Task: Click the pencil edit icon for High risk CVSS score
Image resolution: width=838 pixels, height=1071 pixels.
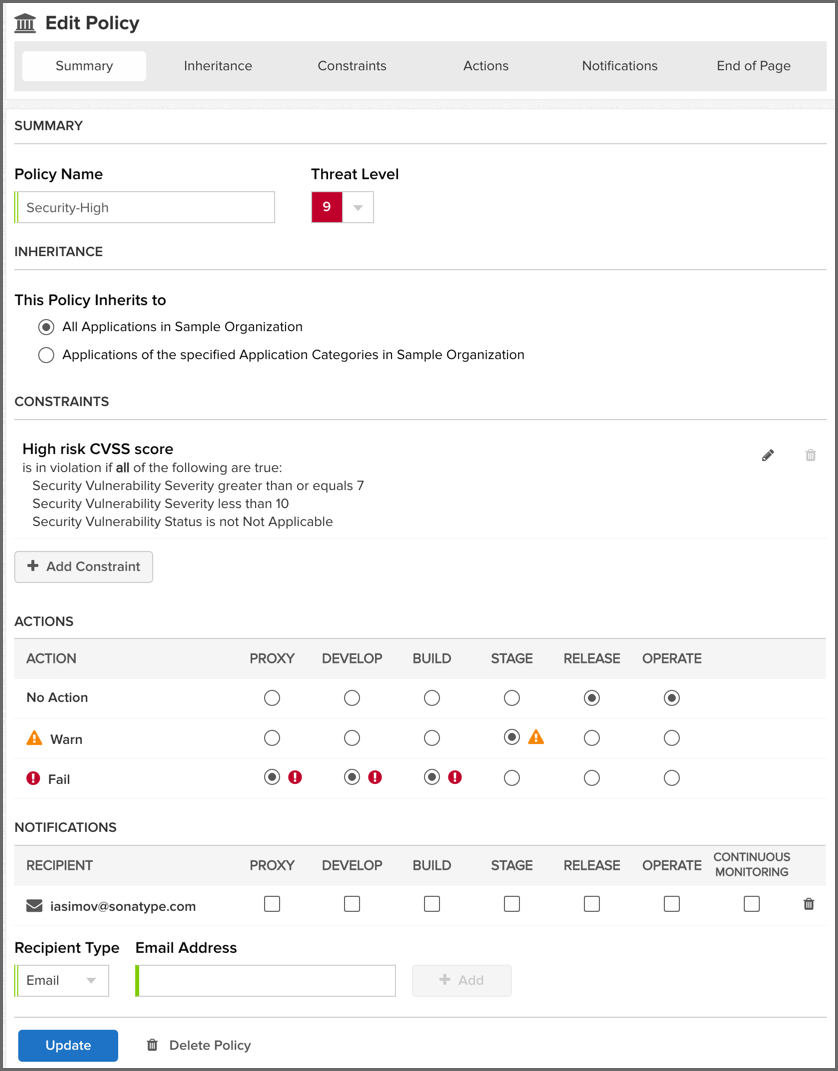Action: pos(768,456)
